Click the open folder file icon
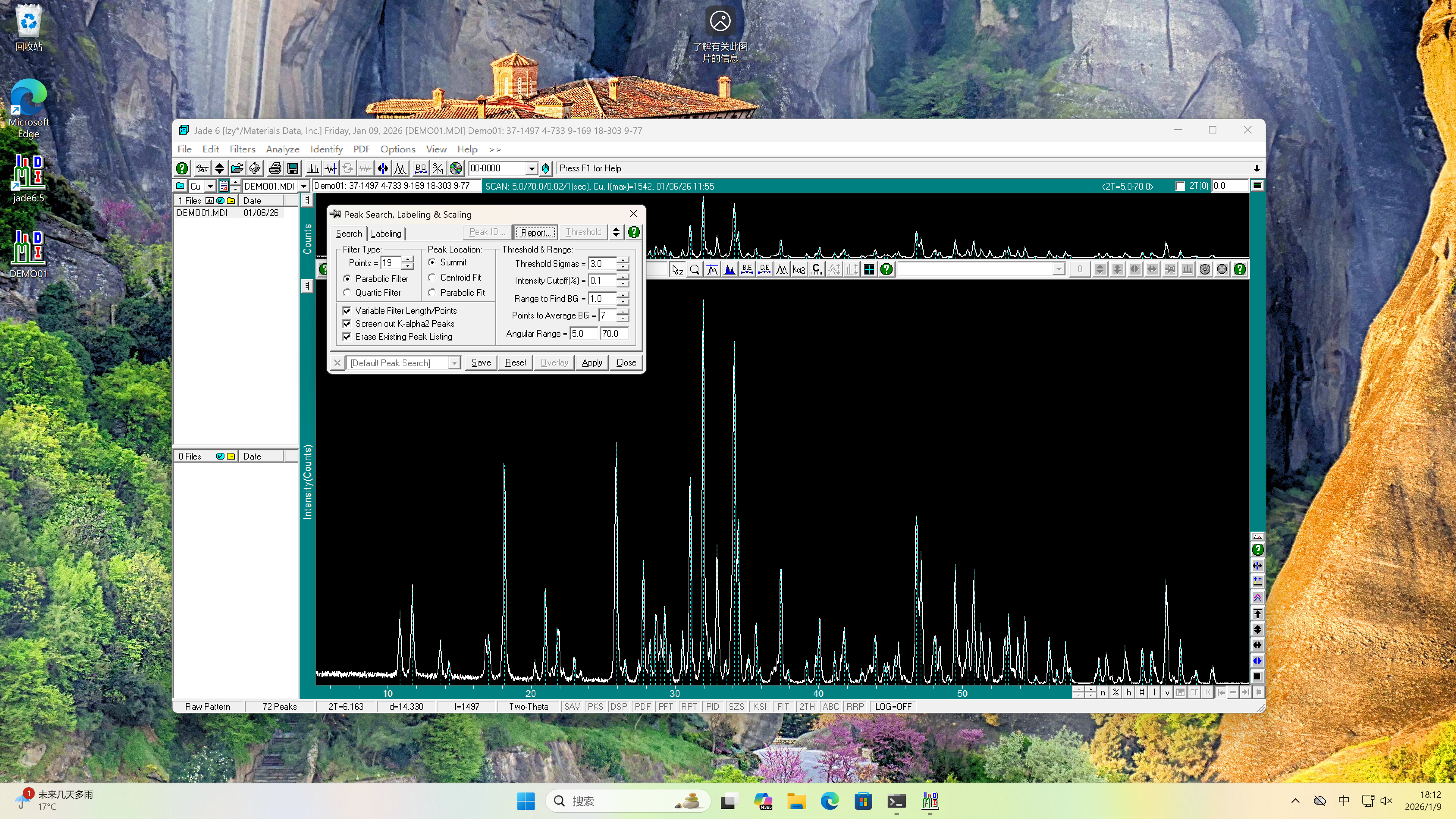Screen dimensions: 1456x819 (237, 168)
